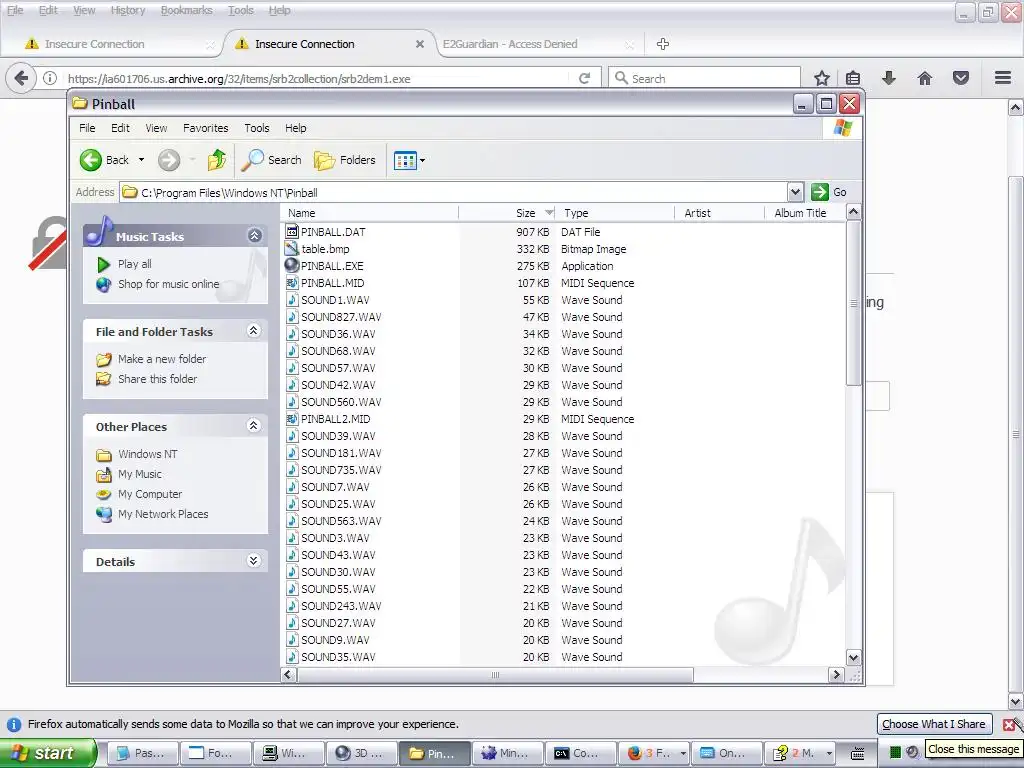1024x768 pixels.
Task: Open My Network Places link
Action: 163,514
